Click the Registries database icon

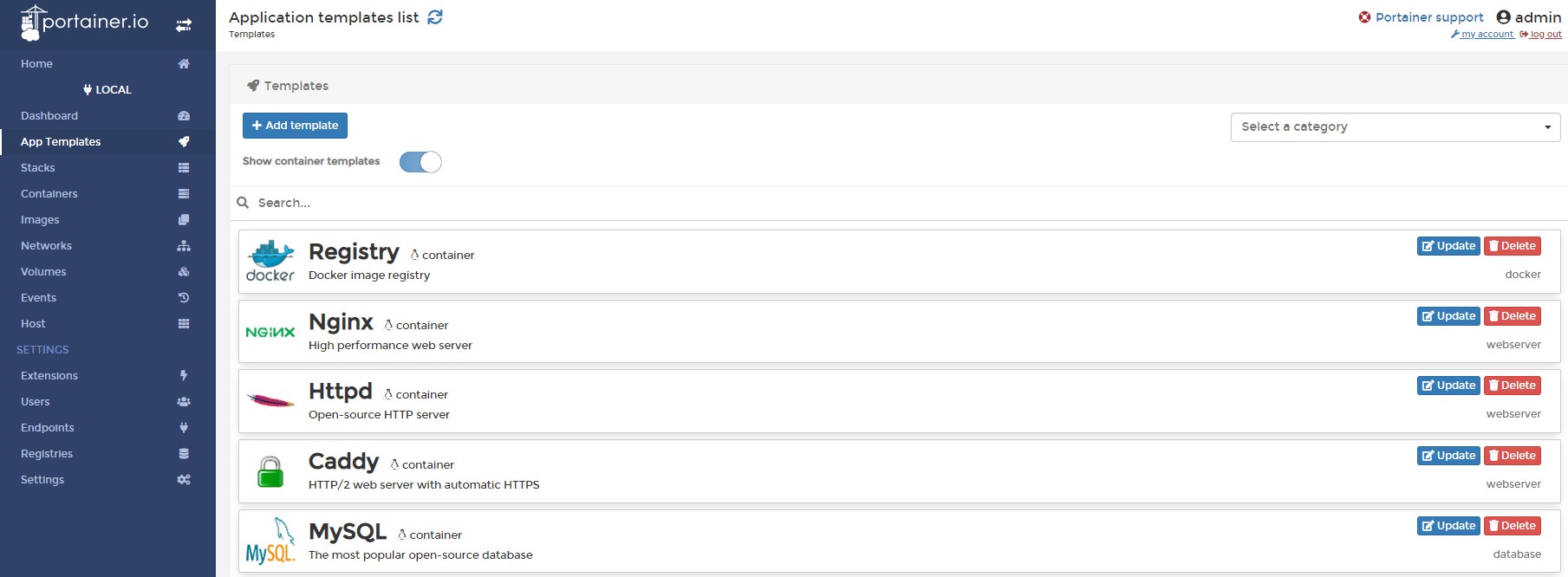[x=184, y=454]
